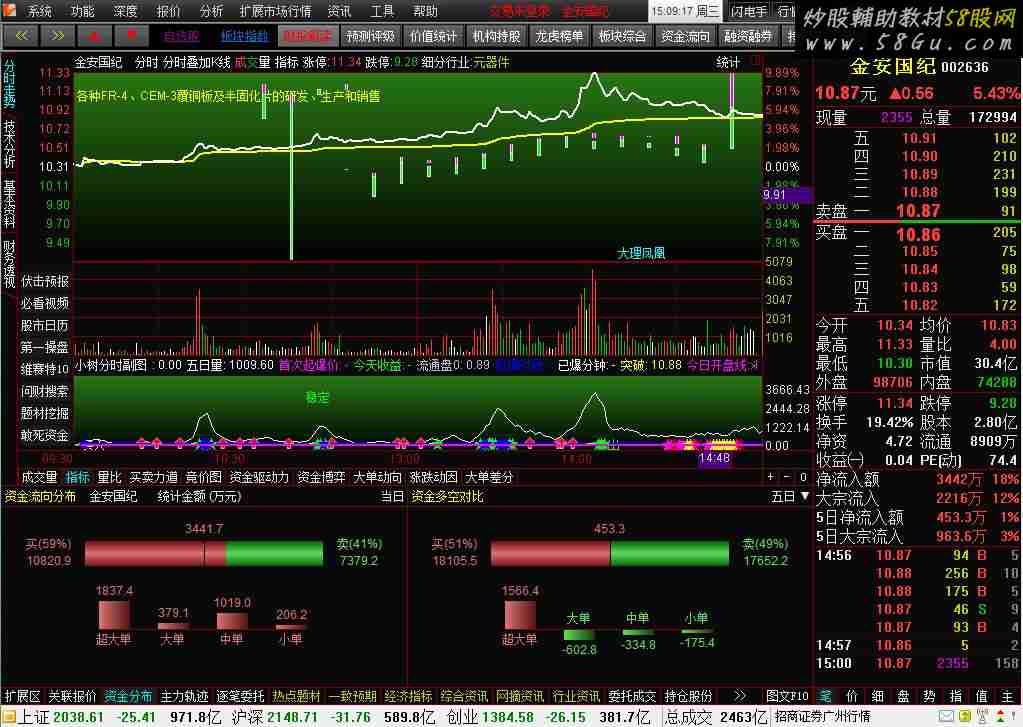The height and width of the screenshot is (727, 1023).
Task: Click the 板块指数 toolbar button
Action: [245, 37]
